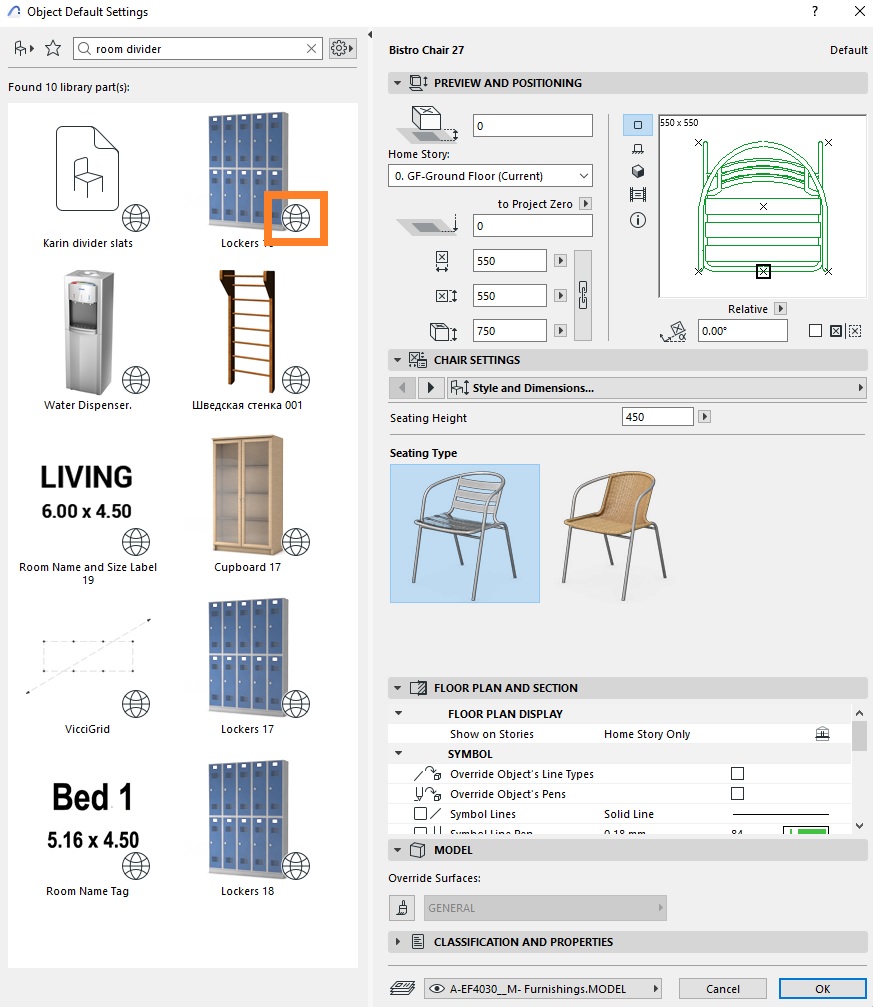This screenshot has width=873, height=1007.
Task: Click globe icon on Karin divider slats
Action: pos(136,218)
